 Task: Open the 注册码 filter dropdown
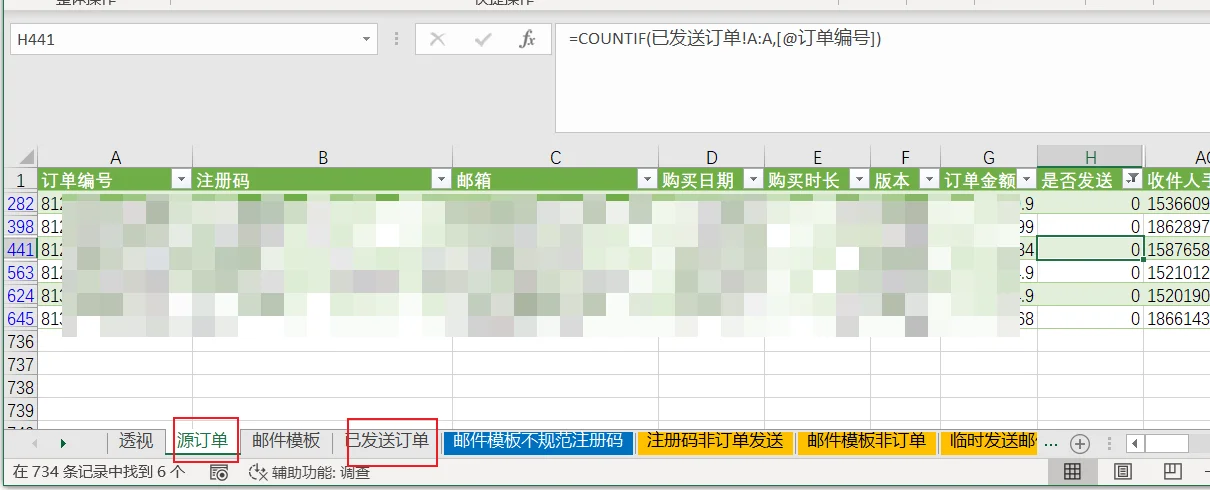(x=441, y=180)
